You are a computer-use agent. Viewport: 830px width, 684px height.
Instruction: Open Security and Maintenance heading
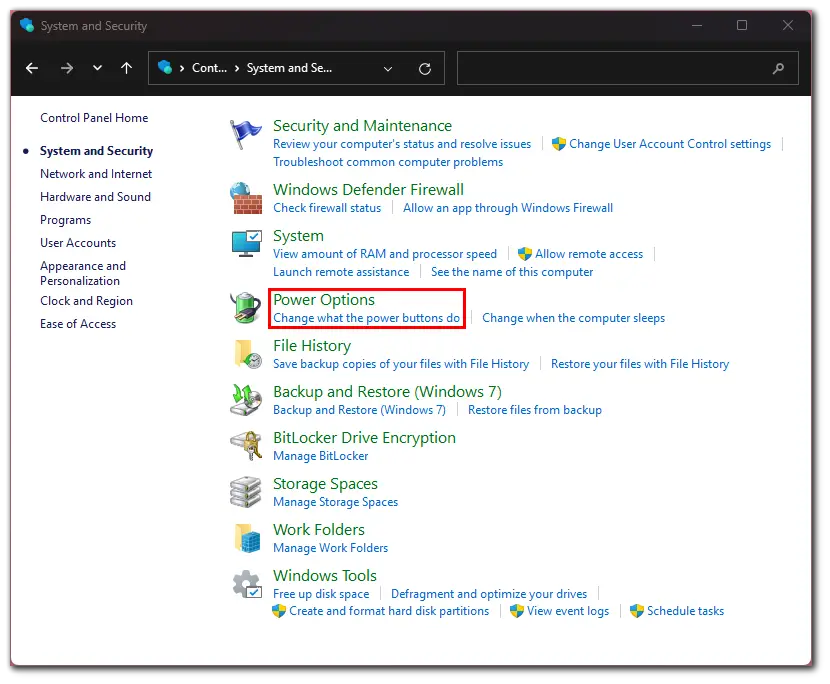click(363, 126)
